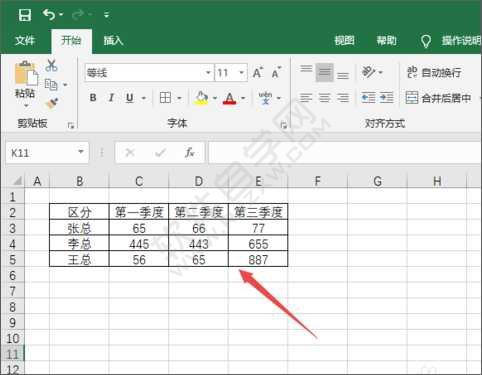Open the Borders dropdown arrow

pyautogui.click(x=179, y=98)
